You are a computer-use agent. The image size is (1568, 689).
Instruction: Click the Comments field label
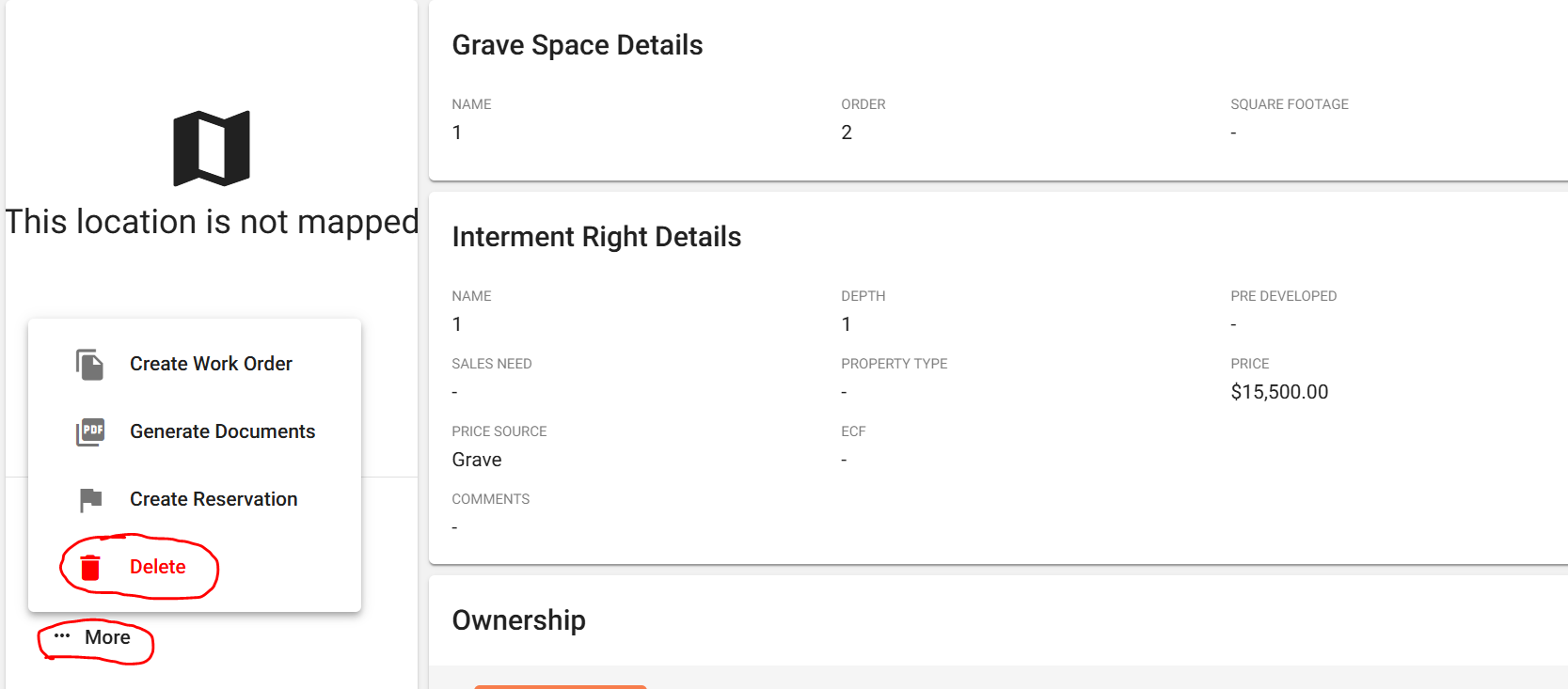491,499
